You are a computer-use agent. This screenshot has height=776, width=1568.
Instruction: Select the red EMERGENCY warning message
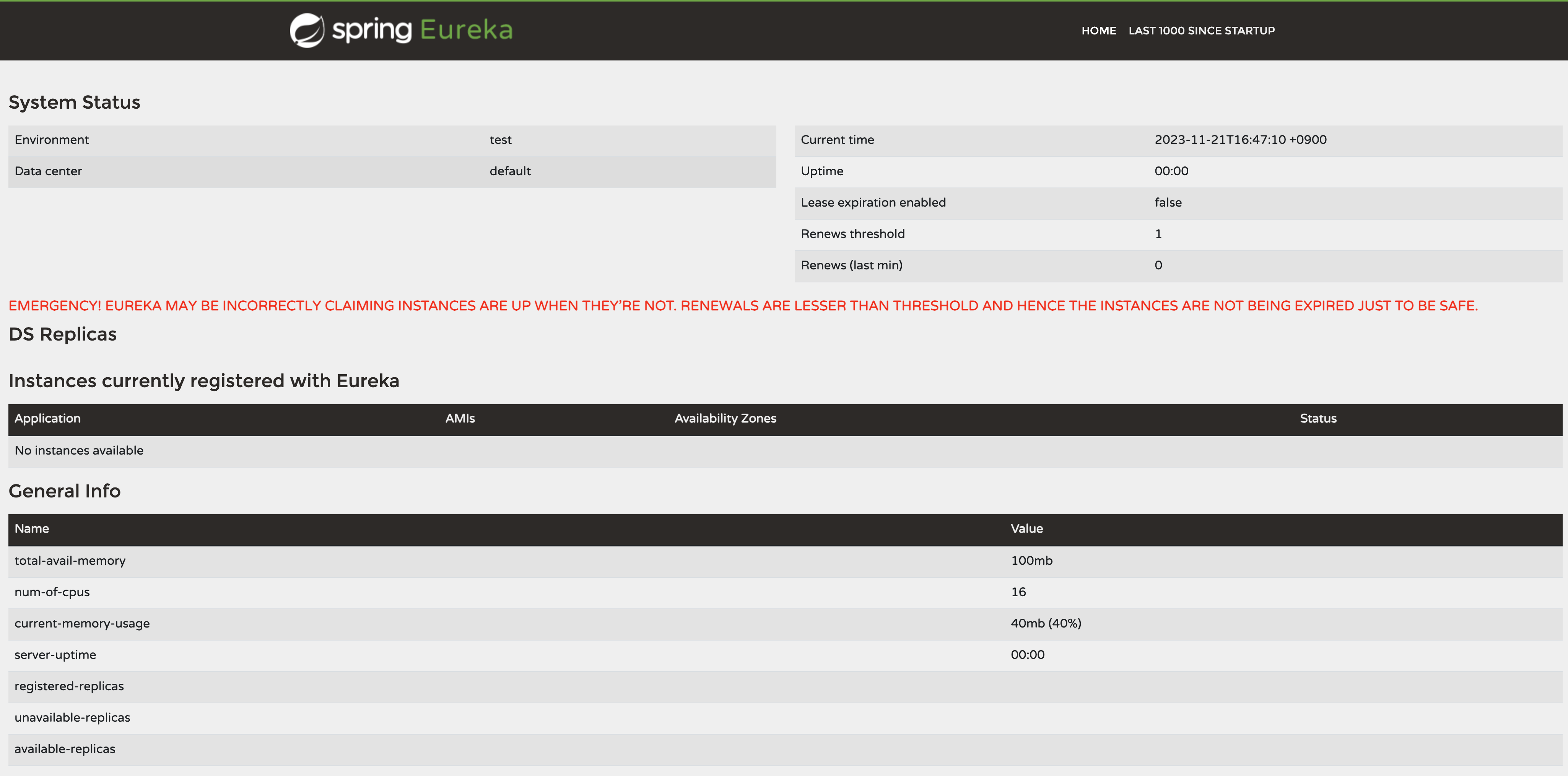(x=743, y=306)
